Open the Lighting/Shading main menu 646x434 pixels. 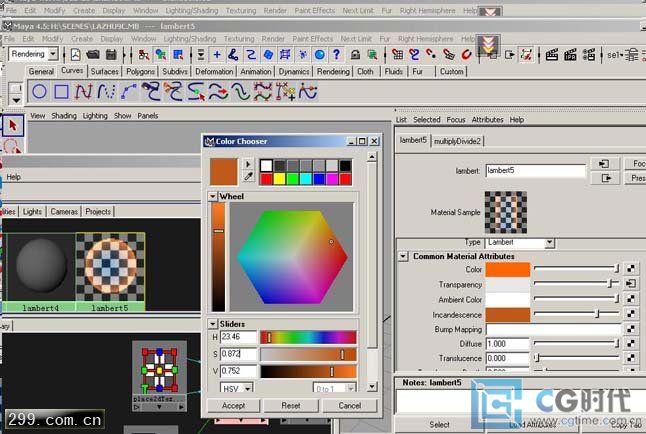[x=190, y=39]
